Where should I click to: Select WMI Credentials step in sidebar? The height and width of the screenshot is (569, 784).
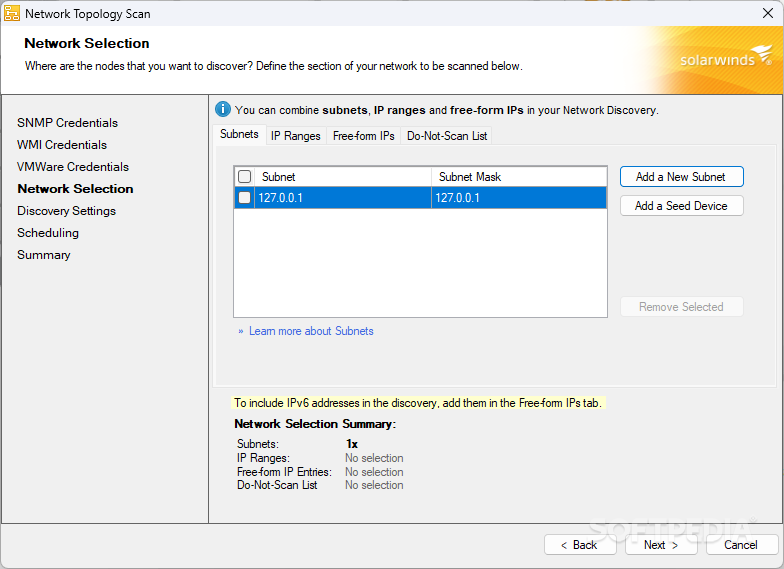pos(62,144)
